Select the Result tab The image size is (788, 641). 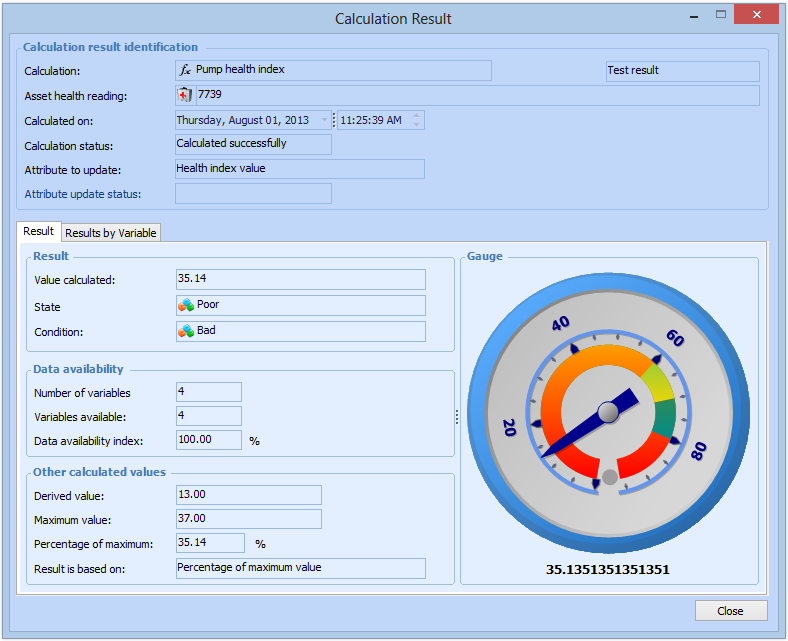coord(39,232)
